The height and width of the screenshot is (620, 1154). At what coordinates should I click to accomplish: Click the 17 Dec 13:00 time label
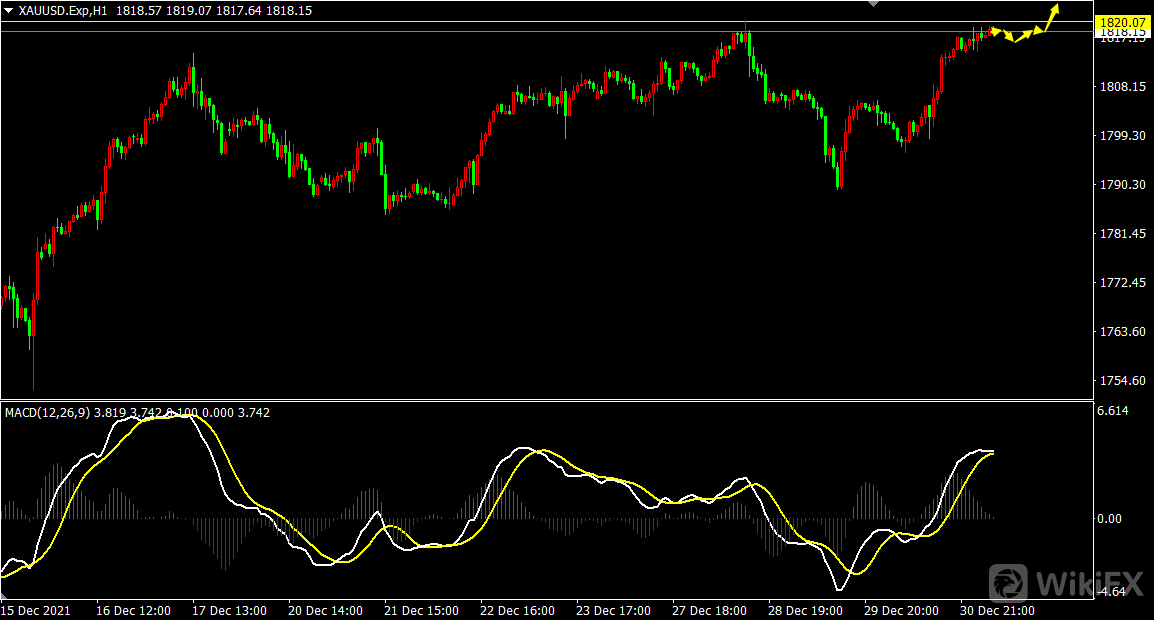point(229,609)
